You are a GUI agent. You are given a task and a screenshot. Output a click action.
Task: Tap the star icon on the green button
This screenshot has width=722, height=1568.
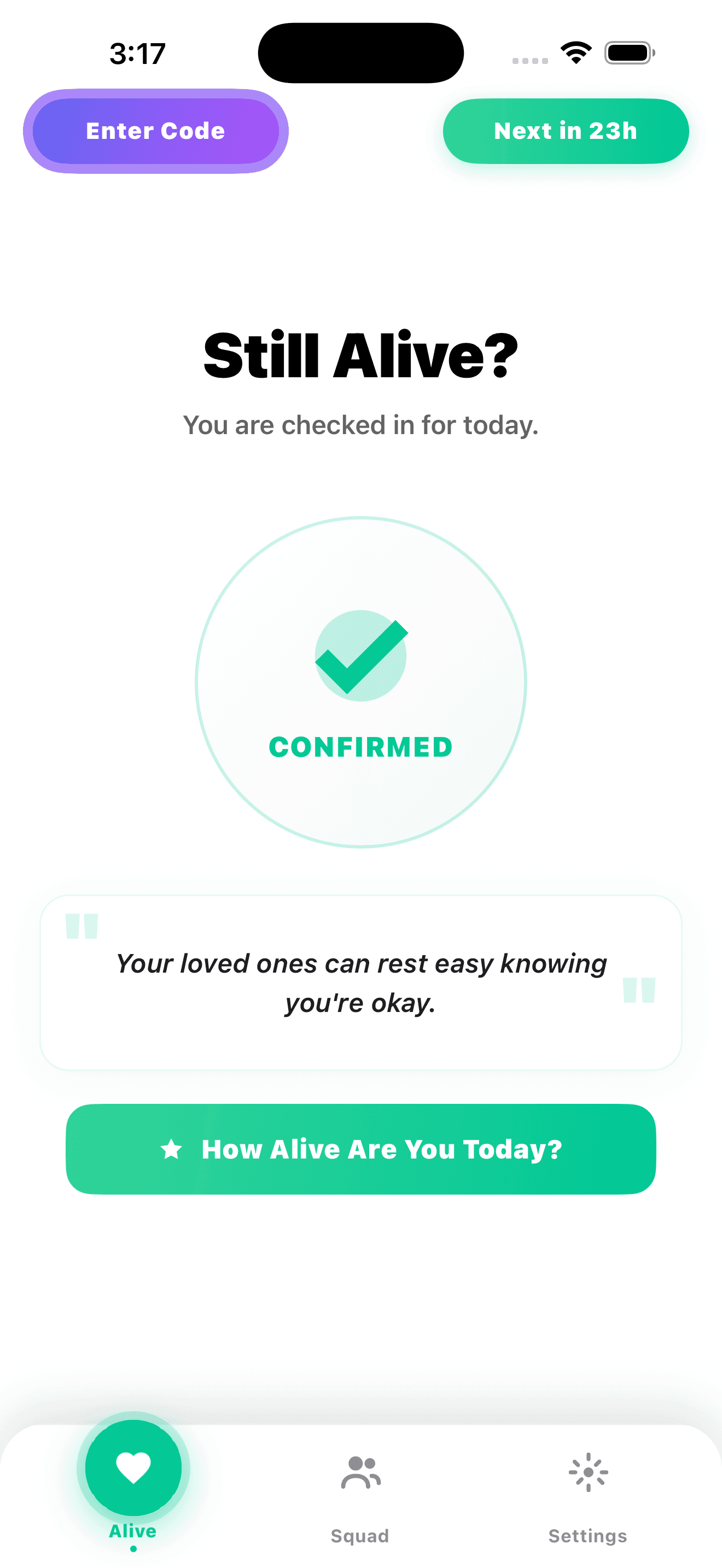(x=172, y=1149)
